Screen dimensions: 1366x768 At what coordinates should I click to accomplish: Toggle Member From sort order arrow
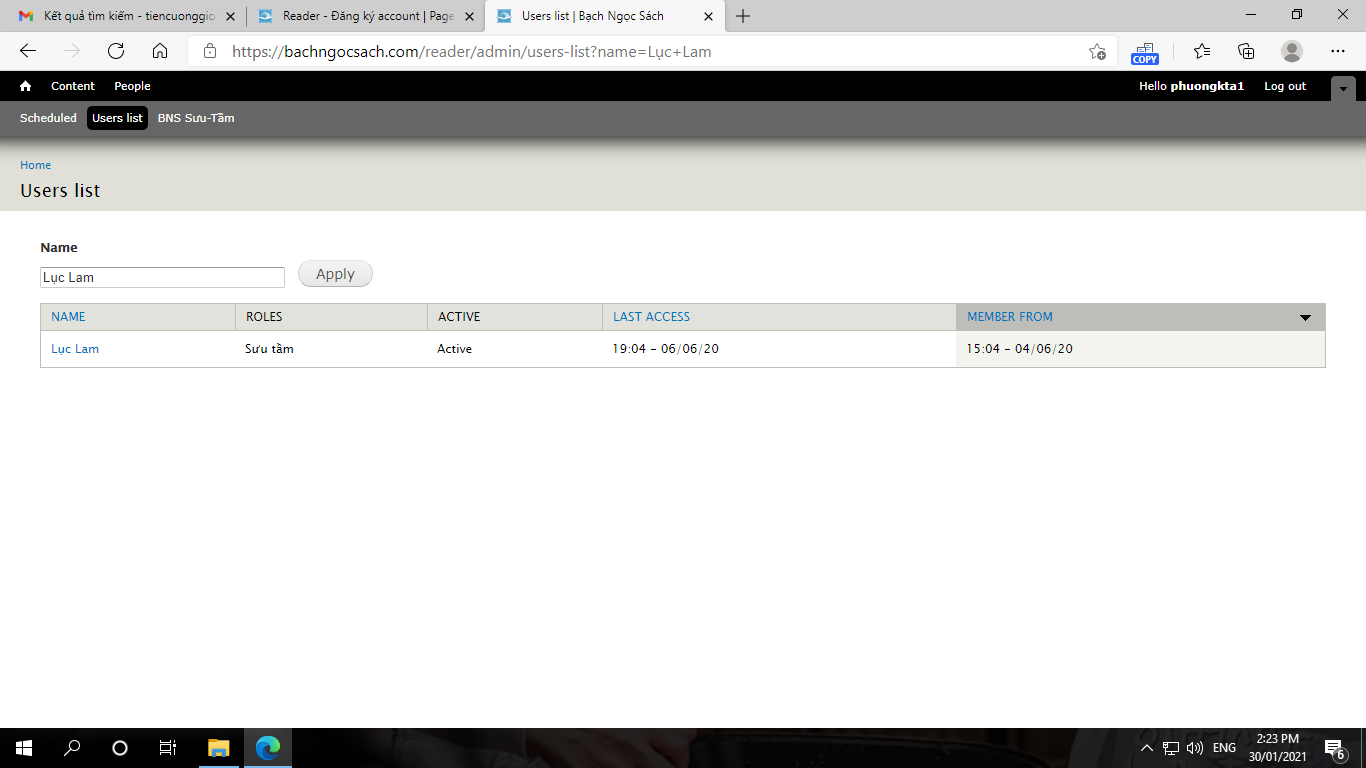1305,318
